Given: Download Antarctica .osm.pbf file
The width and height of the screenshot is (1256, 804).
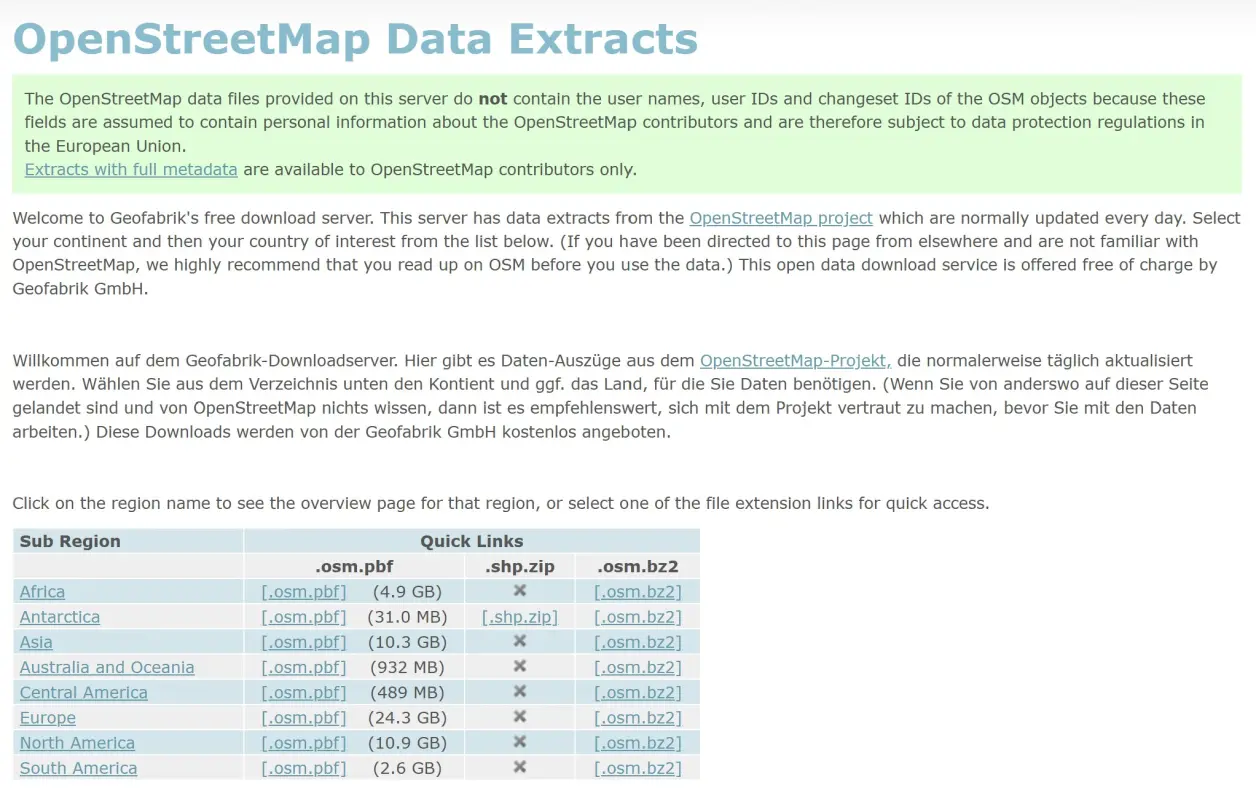Looking at the screenshot, I should coord(304,617).
